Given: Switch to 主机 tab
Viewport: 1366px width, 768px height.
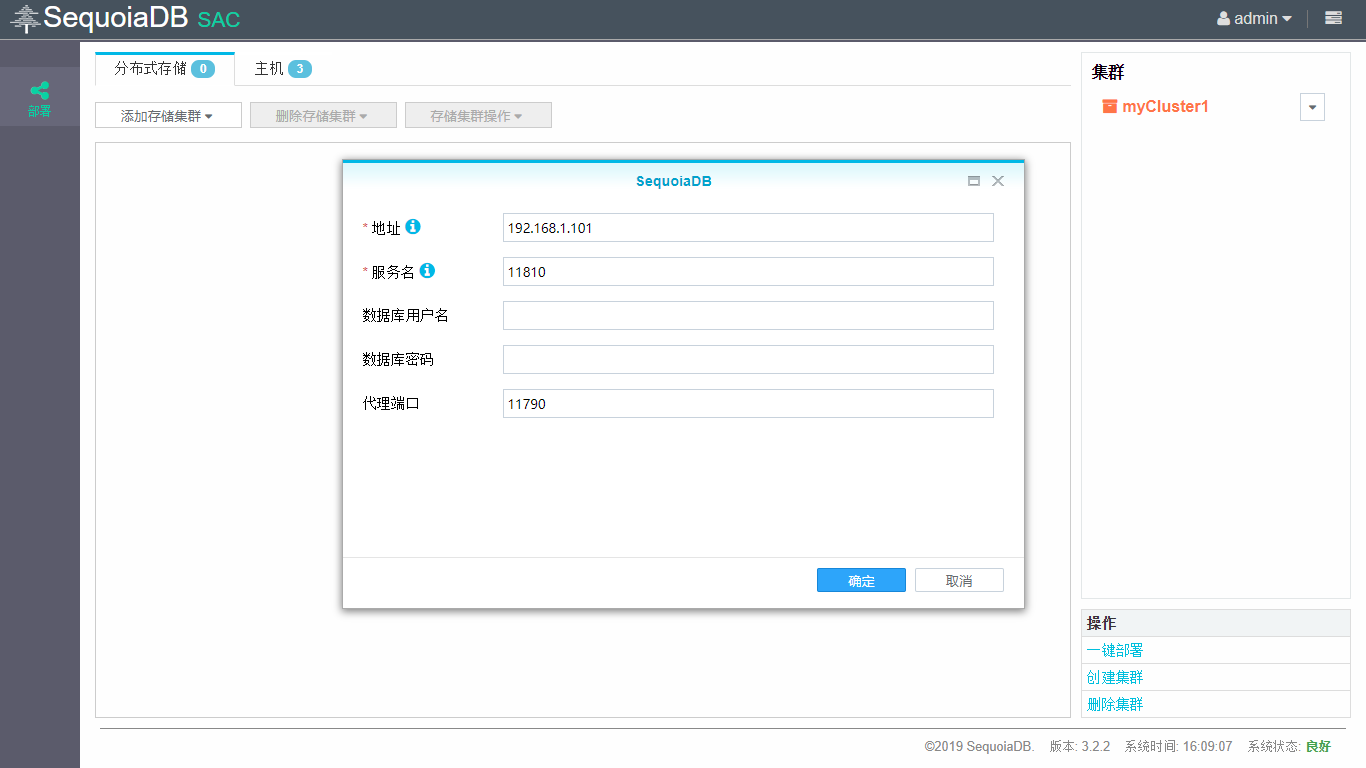Looking at the screenshot, I should coord(283,69).
